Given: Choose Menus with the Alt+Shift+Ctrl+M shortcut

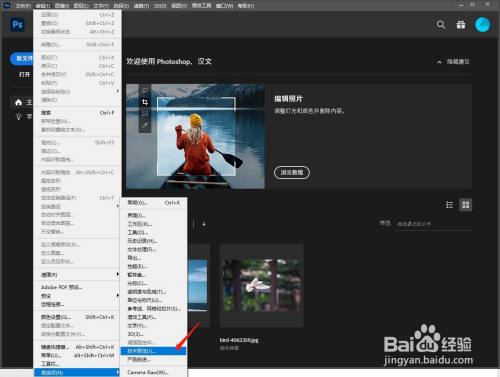Looking at the screenshot, I should 77,355.
